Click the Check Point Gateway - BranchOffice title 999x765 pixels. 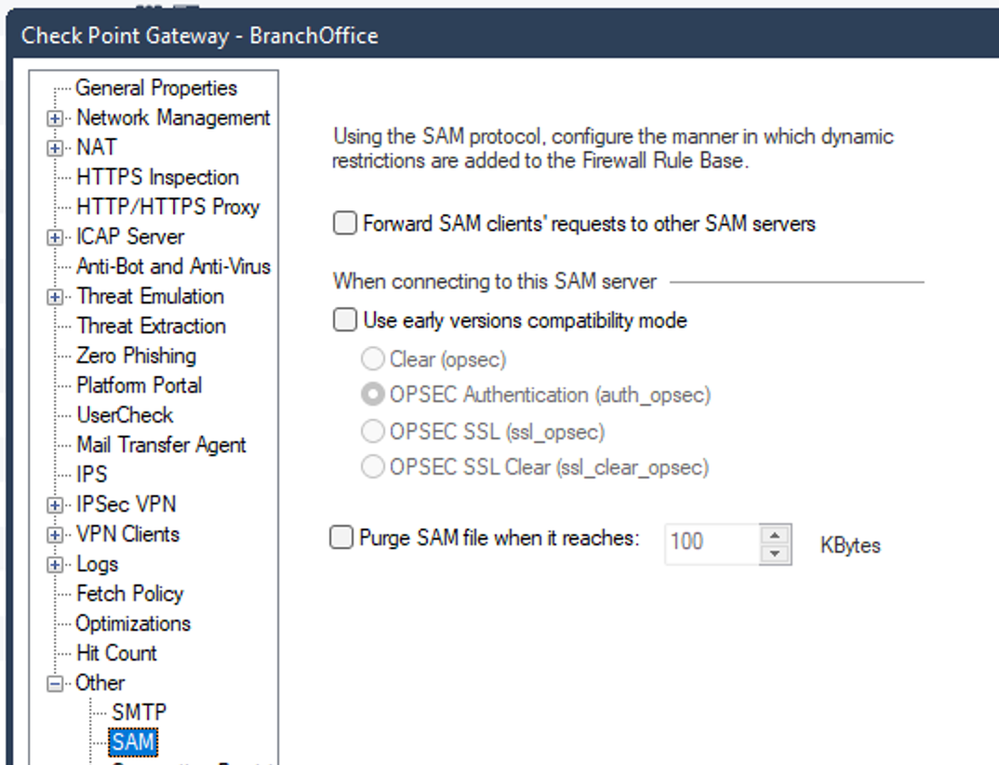(x=199, y=36)
